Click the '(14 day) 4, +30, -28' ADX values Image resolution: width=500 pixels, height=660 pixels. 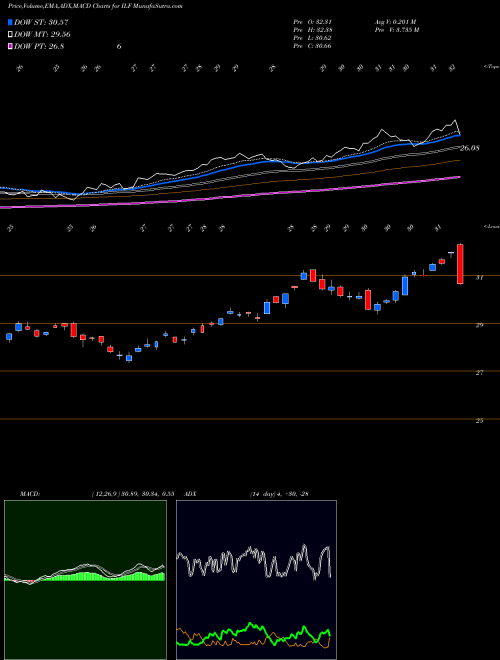(279, 494)
